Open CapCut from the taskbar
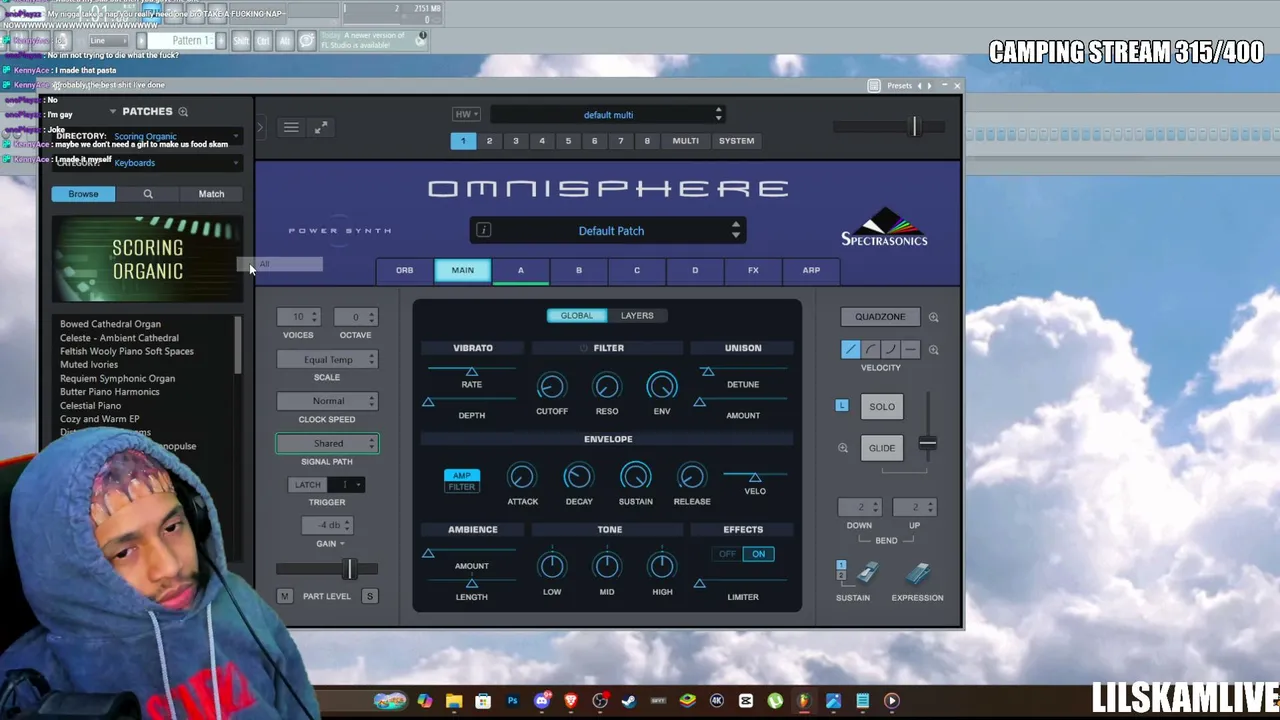This screenshot has width=1280, height=720. click(x=746, y=701)
